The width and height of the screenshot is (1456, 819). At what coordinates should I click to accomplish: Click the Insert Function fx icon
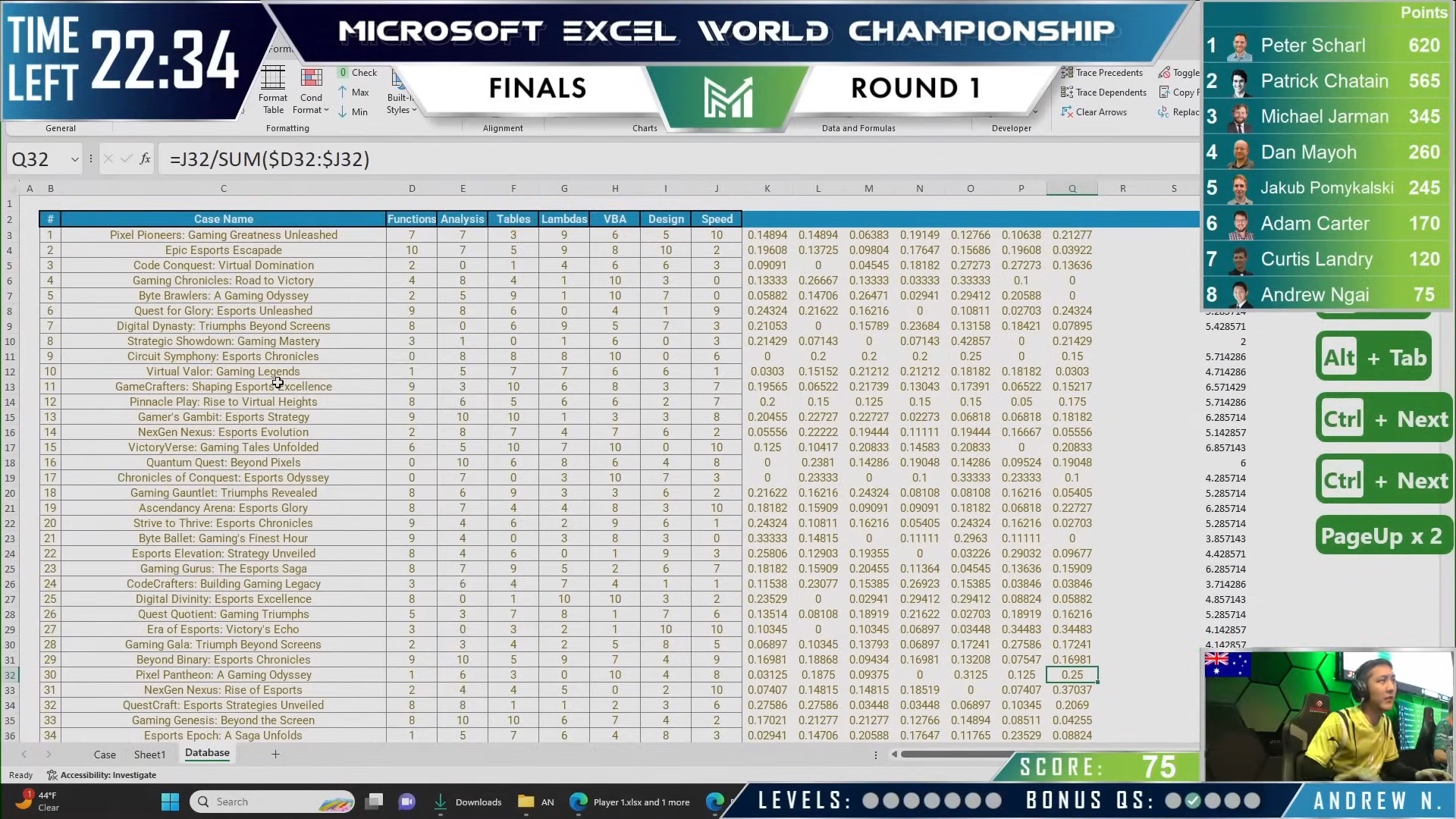pyautogui.click(x=144, y=158)
